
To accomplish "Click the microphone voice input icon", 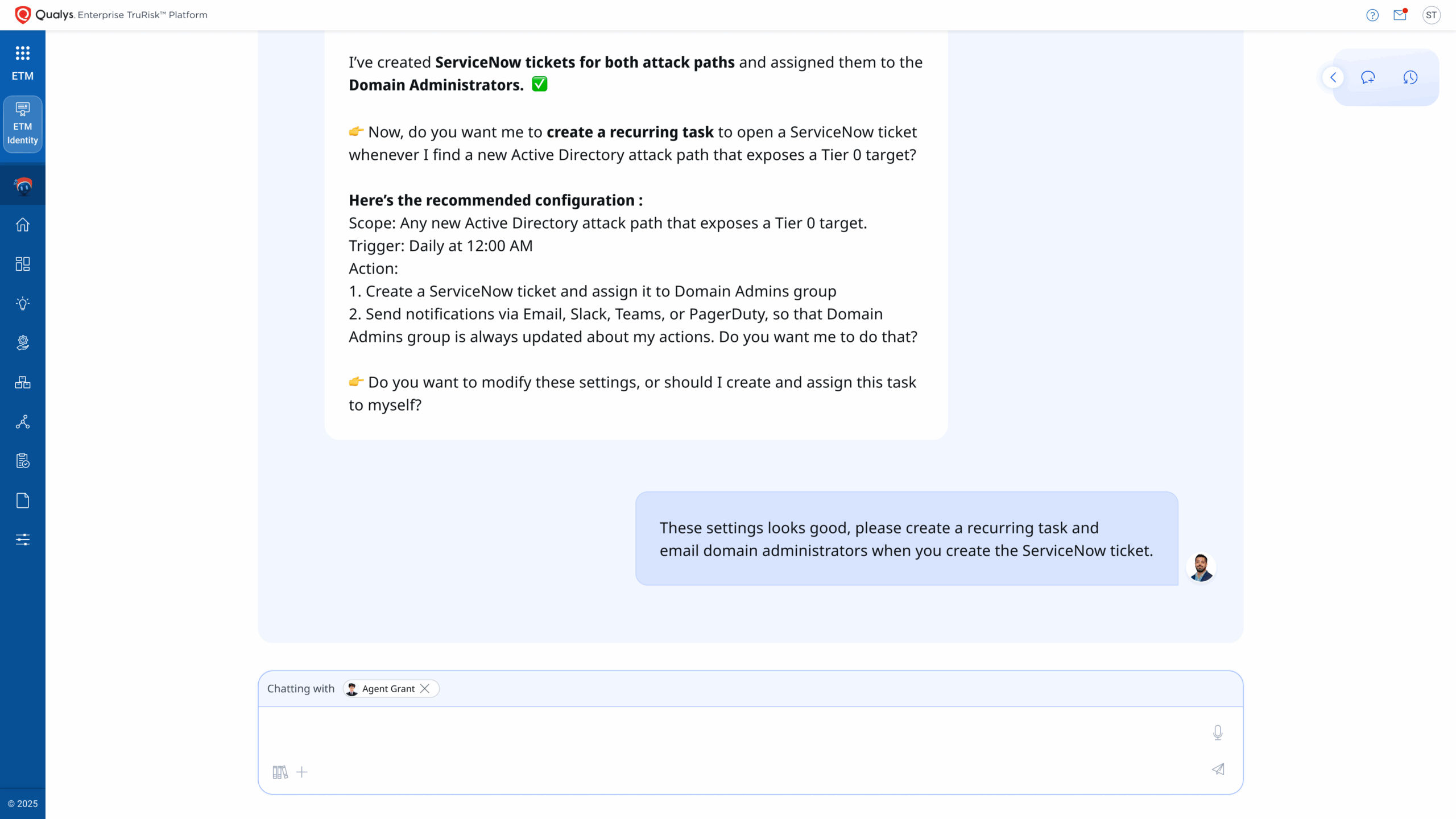I will point(1217,732).
